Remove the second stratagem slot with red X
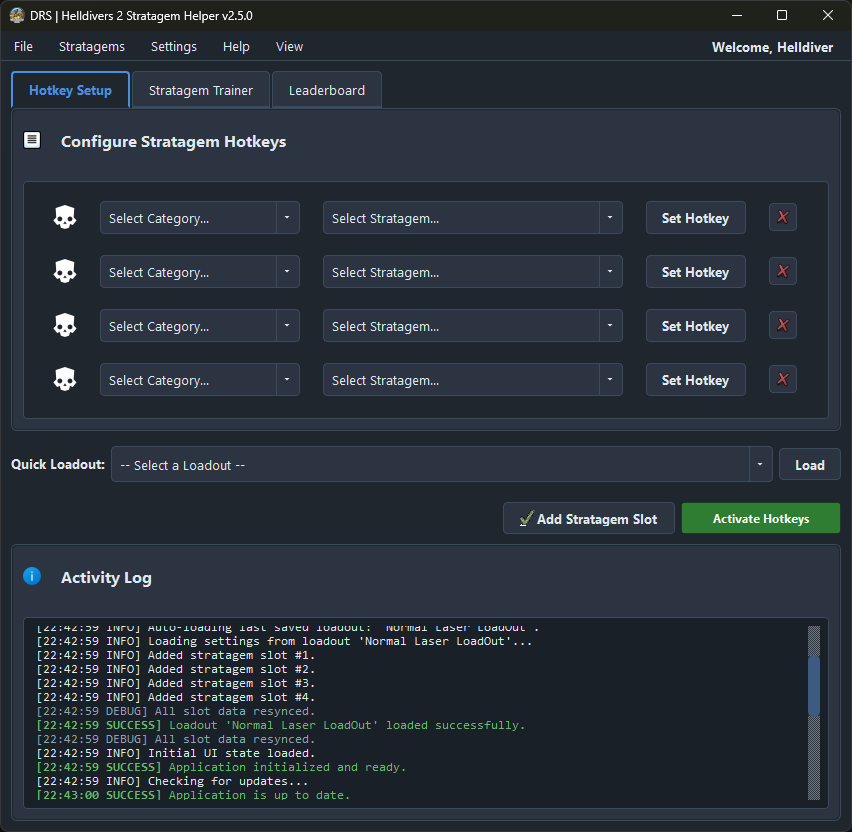Screen dimensions: 852x832 coord(782,271)
